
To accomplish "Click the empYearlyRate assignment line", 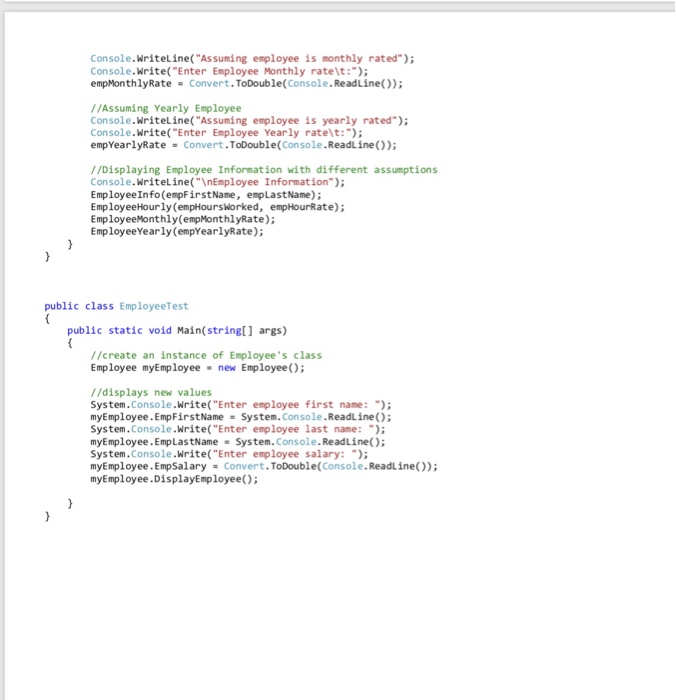I will (243, 145).
